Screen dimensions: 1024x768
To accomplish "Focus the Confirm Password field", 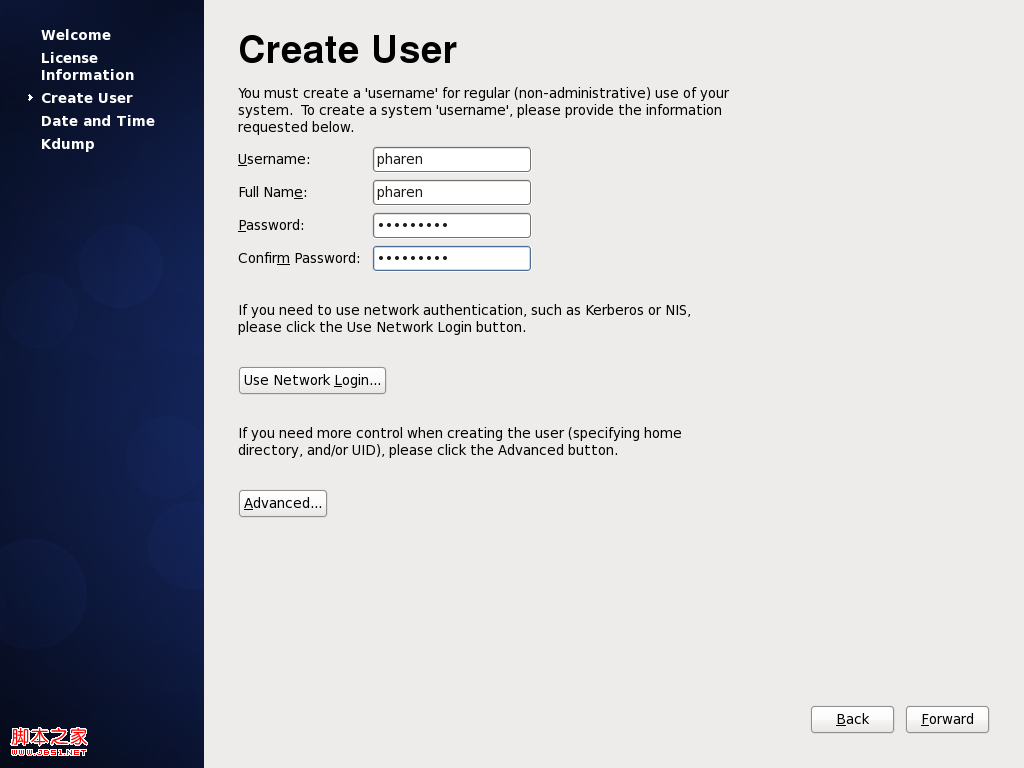I will 451,258.
